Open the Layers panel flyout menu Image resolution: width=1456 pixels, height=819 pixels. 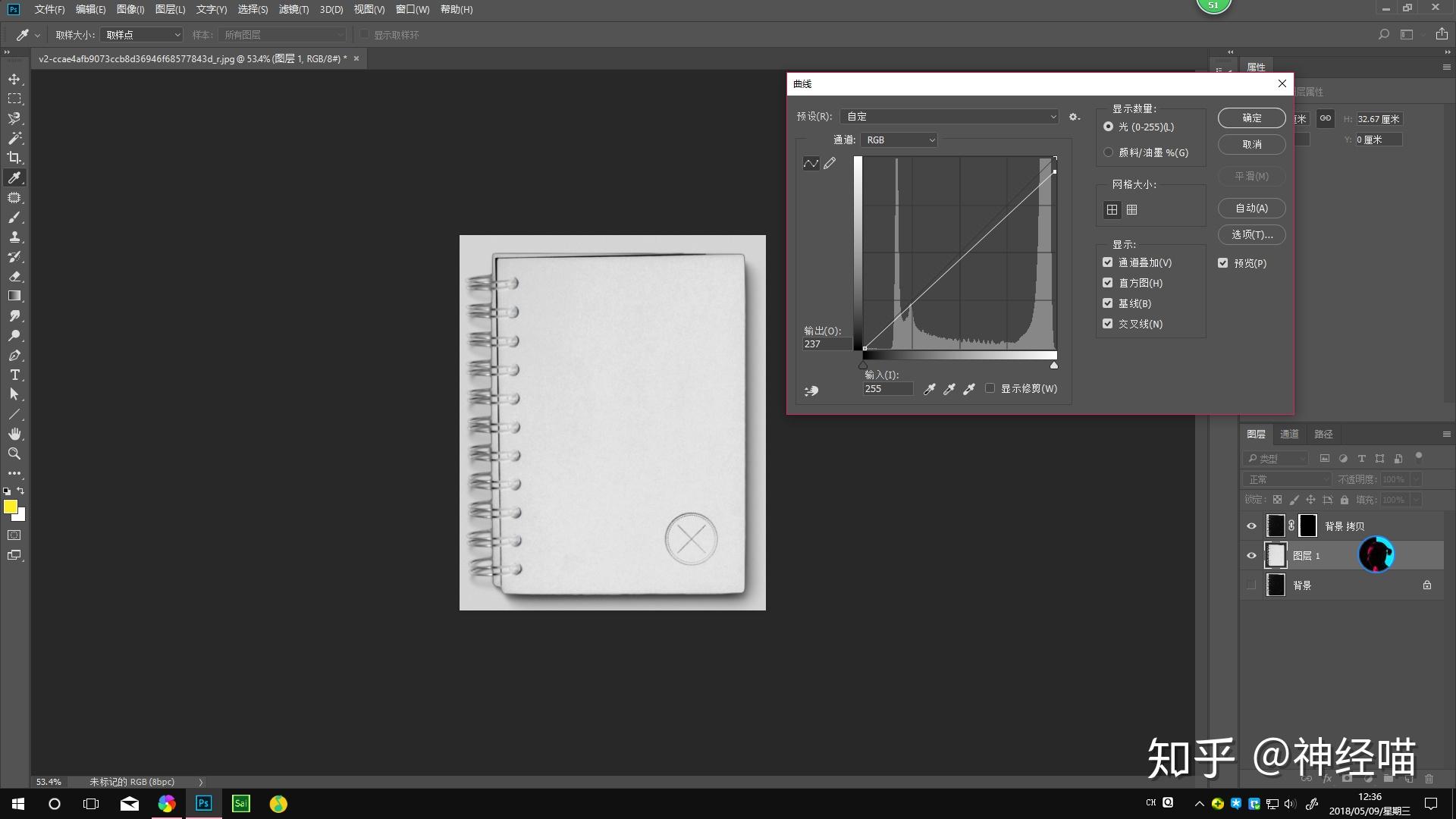1446,435
